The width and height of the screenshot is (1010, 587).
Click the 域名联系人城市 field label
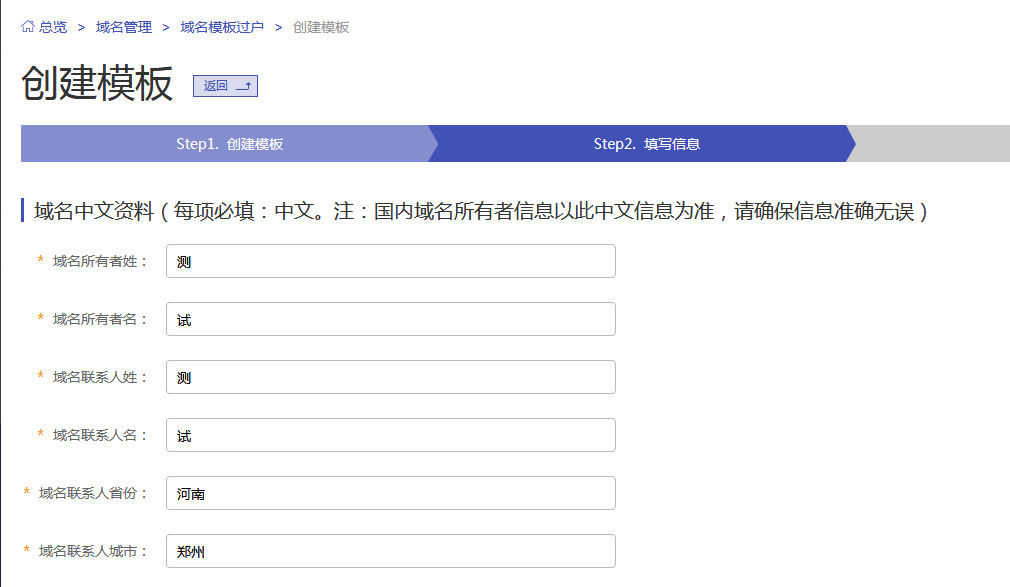pyautogui.click(x=93, y=551)
